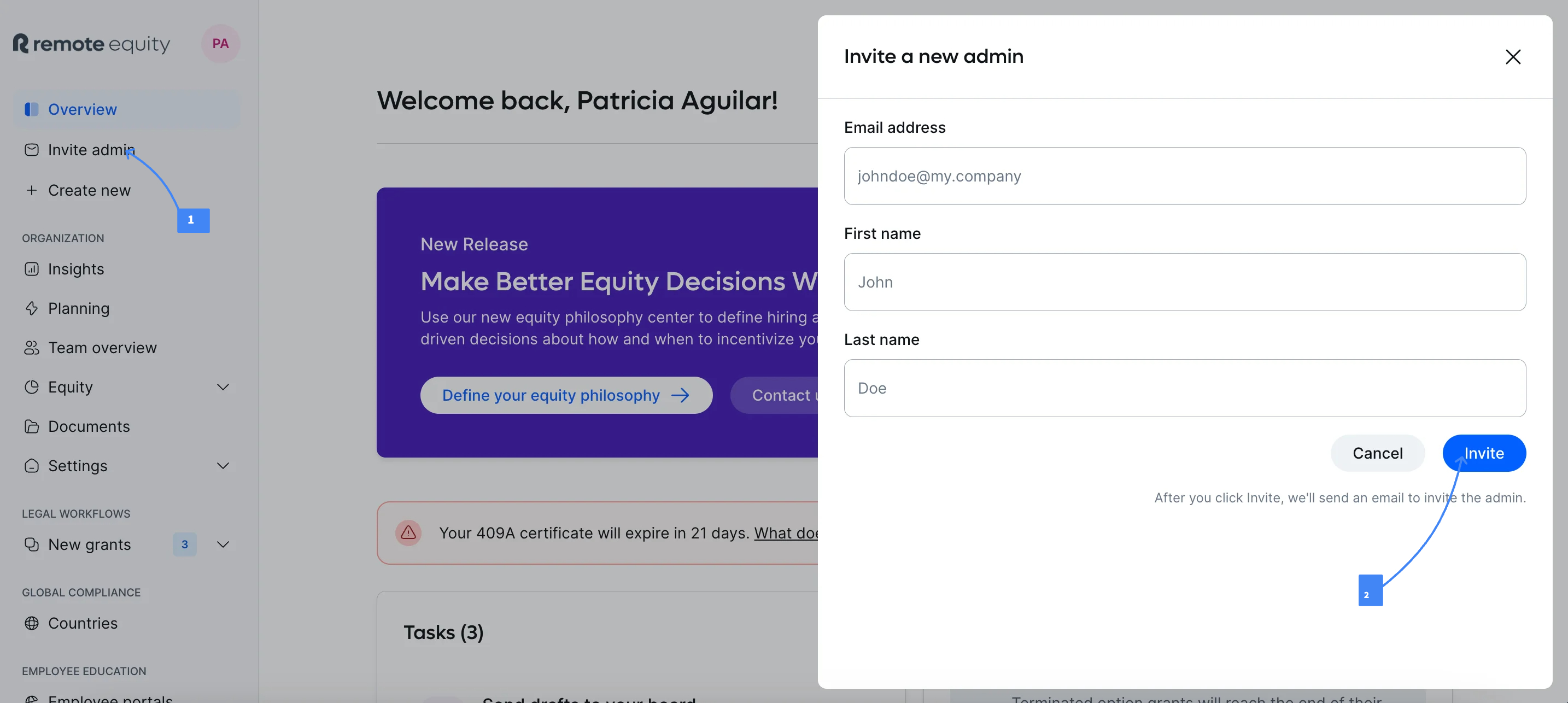The height and width of the screenshot is (703, 1568).
Task: Cancel the admin invitation dialog
Action: [x=1378, y=453]
